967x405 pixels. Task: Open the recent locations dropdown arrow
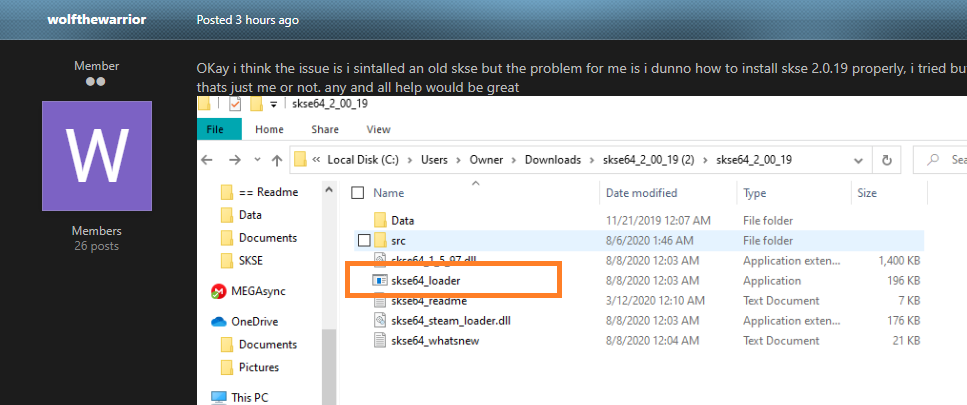[x=258, y=160]
